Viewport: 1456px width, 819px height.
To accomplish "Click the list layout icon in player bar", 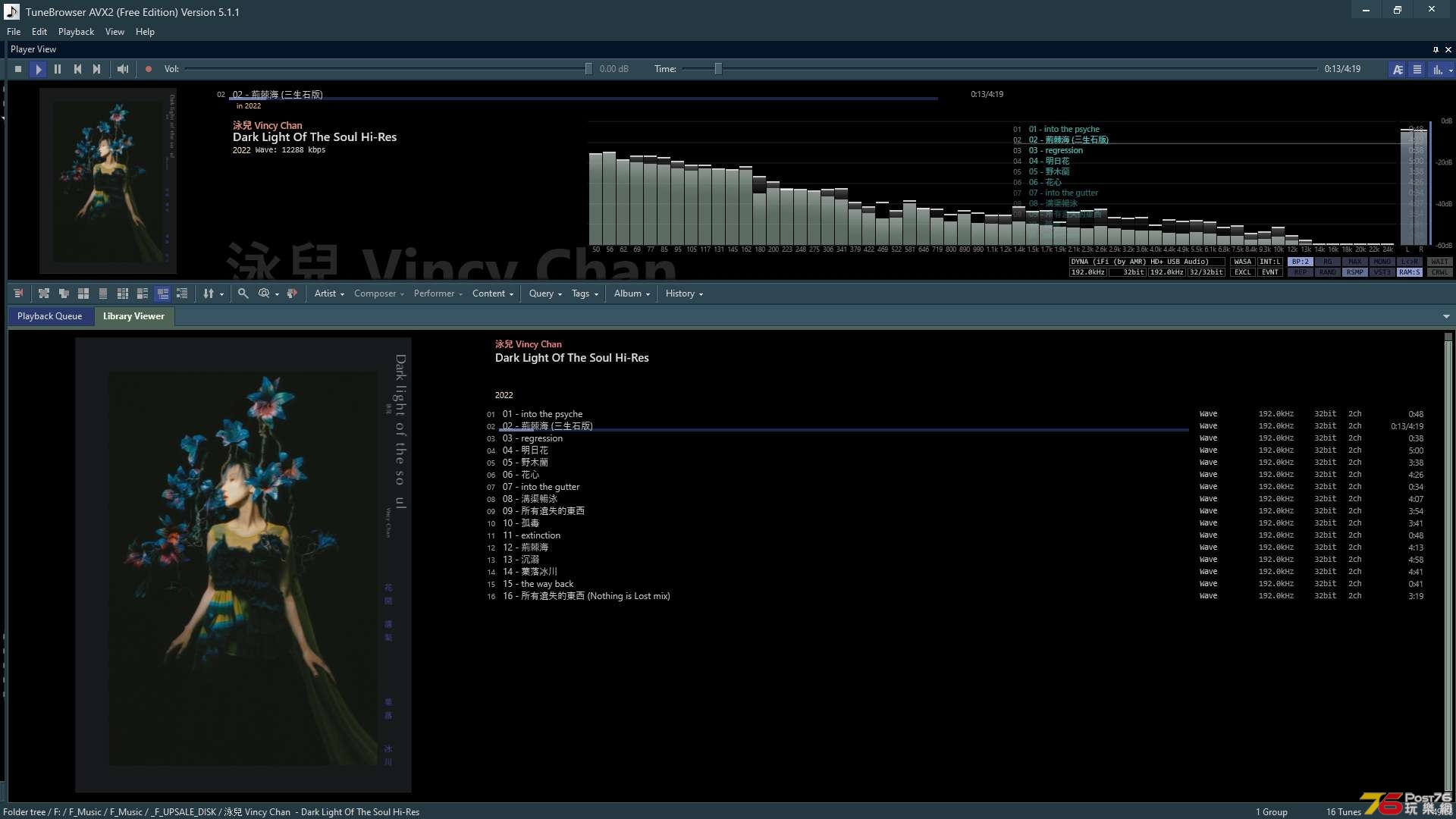I will pyautogui.click(x=1417, y=69).
